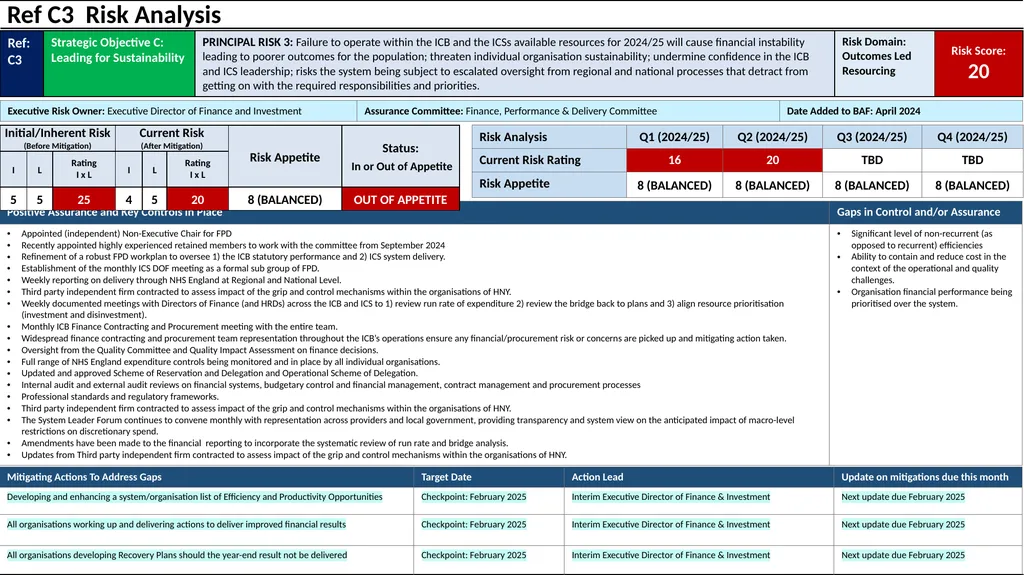Select 'Organisation financial performance being prioritised' bullet

coord(931,297)
